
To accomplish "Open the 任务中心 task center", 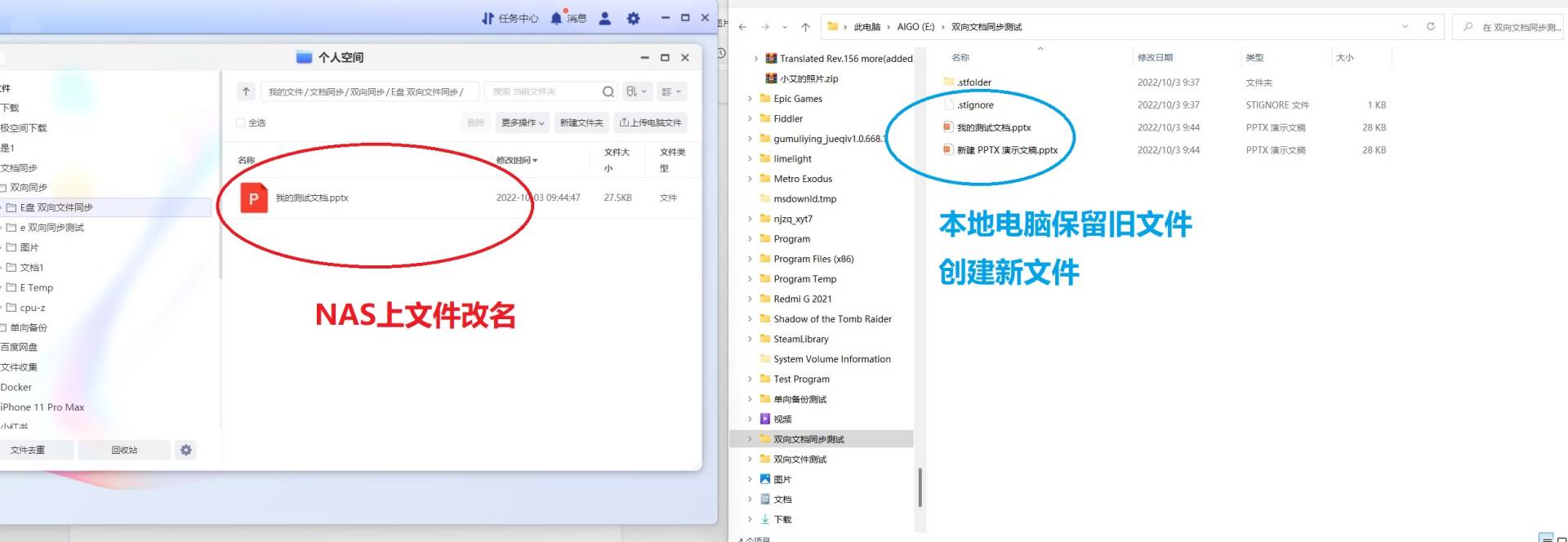I will click(510, 18).
